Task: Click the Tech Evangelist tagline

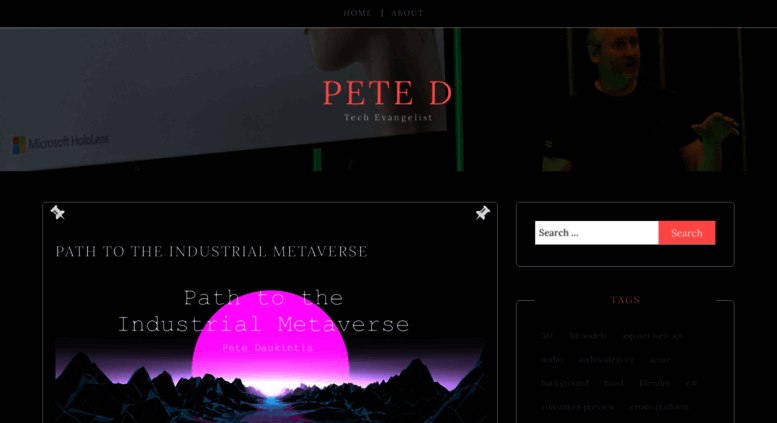Action: (388, 117)
